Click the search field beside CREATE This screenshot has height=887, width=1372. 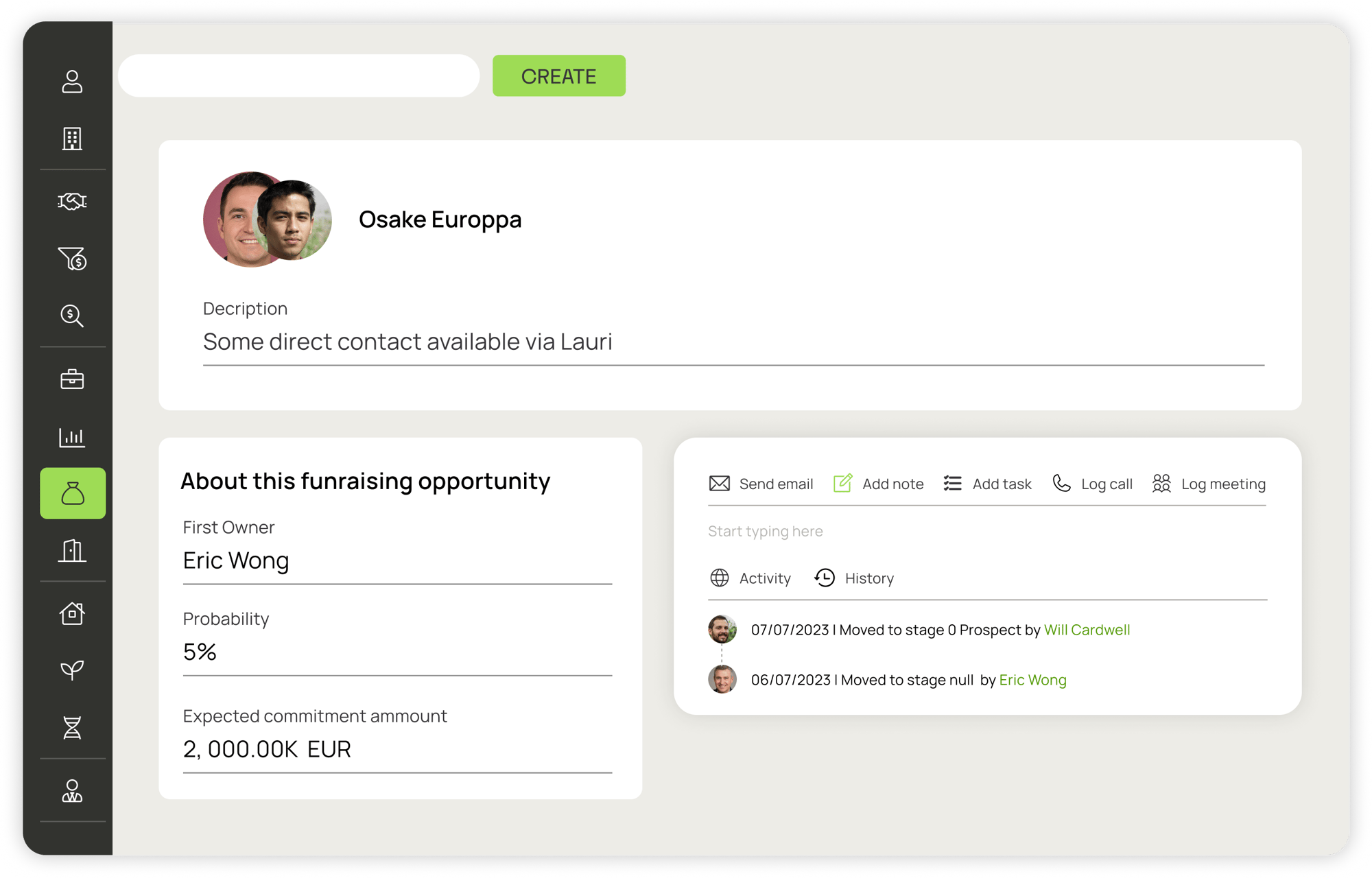click(298, 75)
